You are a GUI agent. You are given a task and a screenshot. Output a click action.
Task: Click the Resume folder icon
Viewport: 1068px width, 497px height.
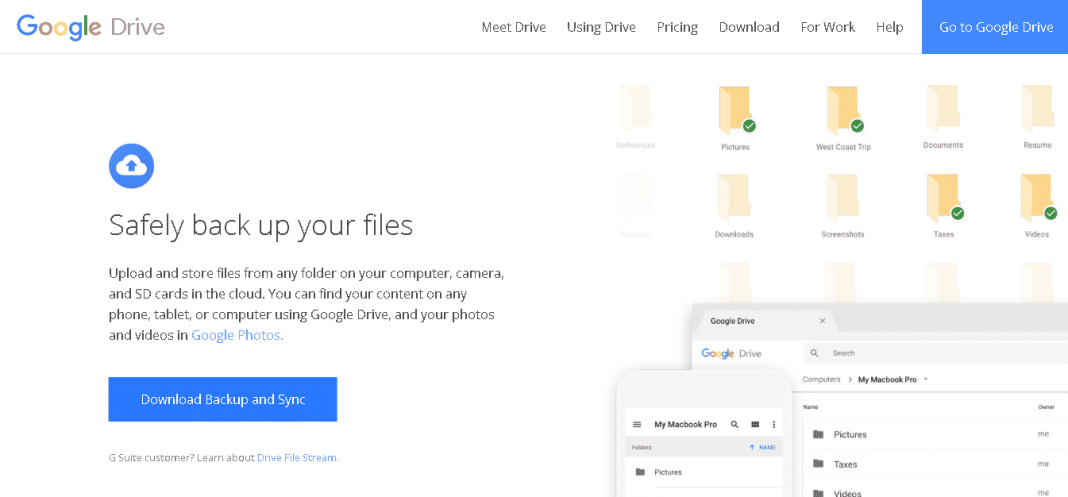tap(1037, 110)
